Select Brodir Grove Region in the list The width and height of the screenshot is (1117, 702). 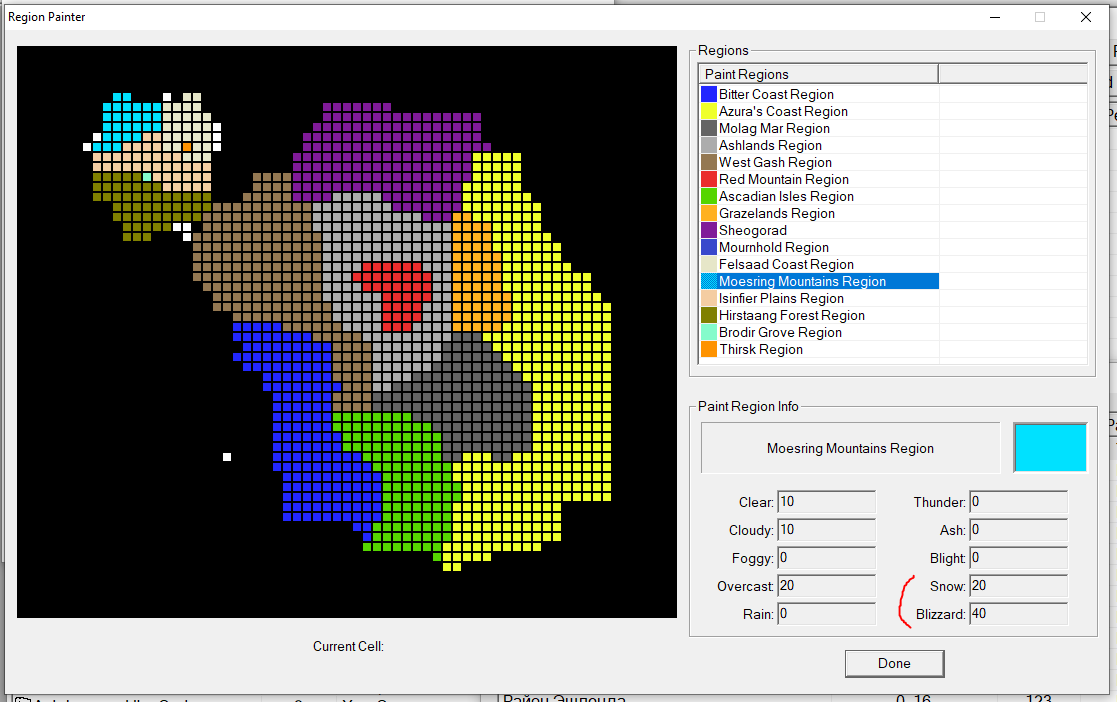pyautogui.click(x=780, y=333)
